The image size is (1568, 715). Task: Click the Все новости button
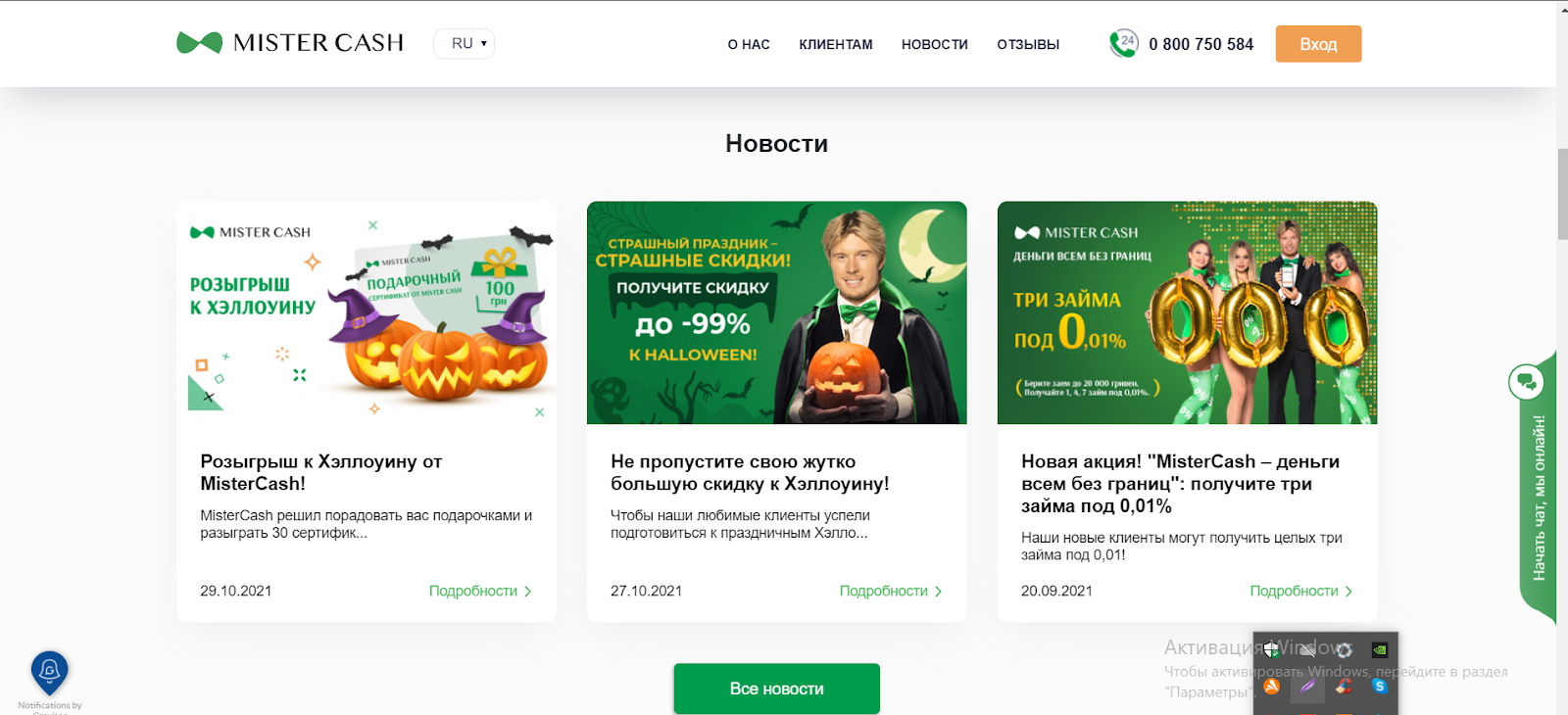pos(776,689)
